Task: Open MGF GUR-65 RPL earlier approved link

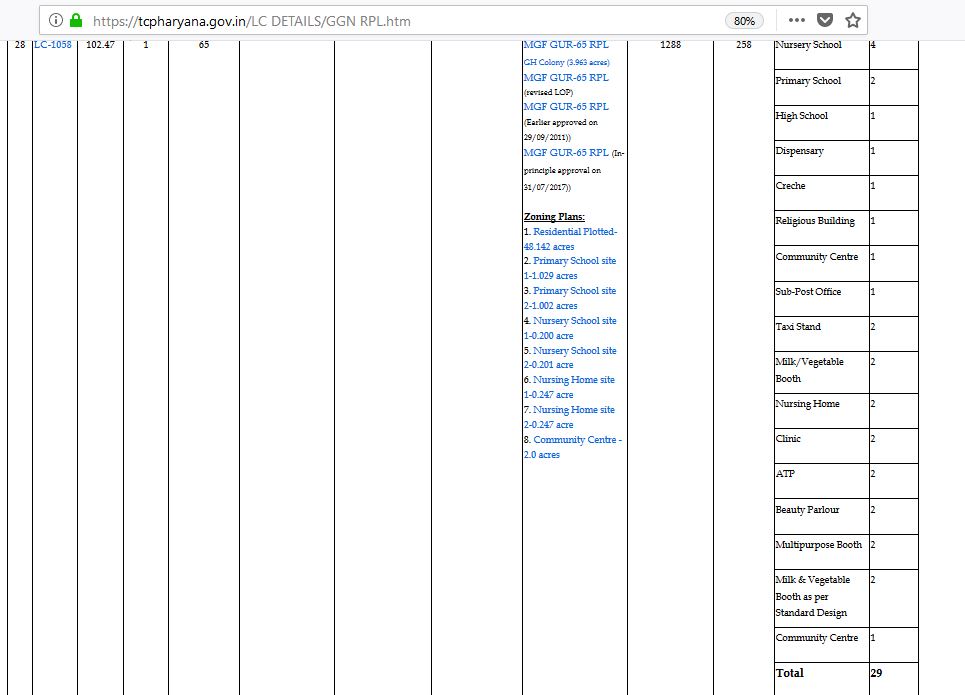Action: click(566, 106)
